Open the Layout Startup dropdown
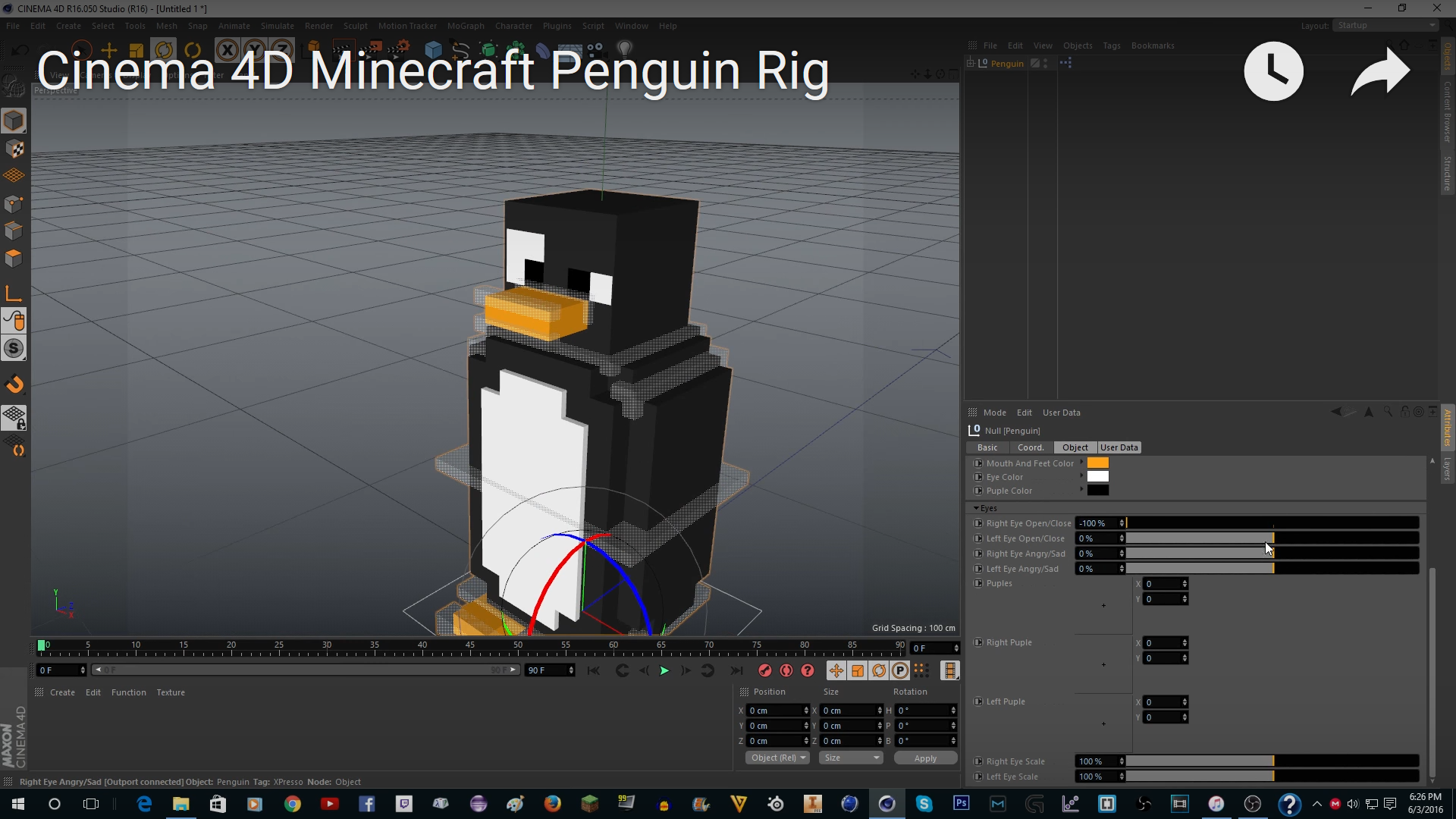1456x819 pixels. coord(1385,25)
